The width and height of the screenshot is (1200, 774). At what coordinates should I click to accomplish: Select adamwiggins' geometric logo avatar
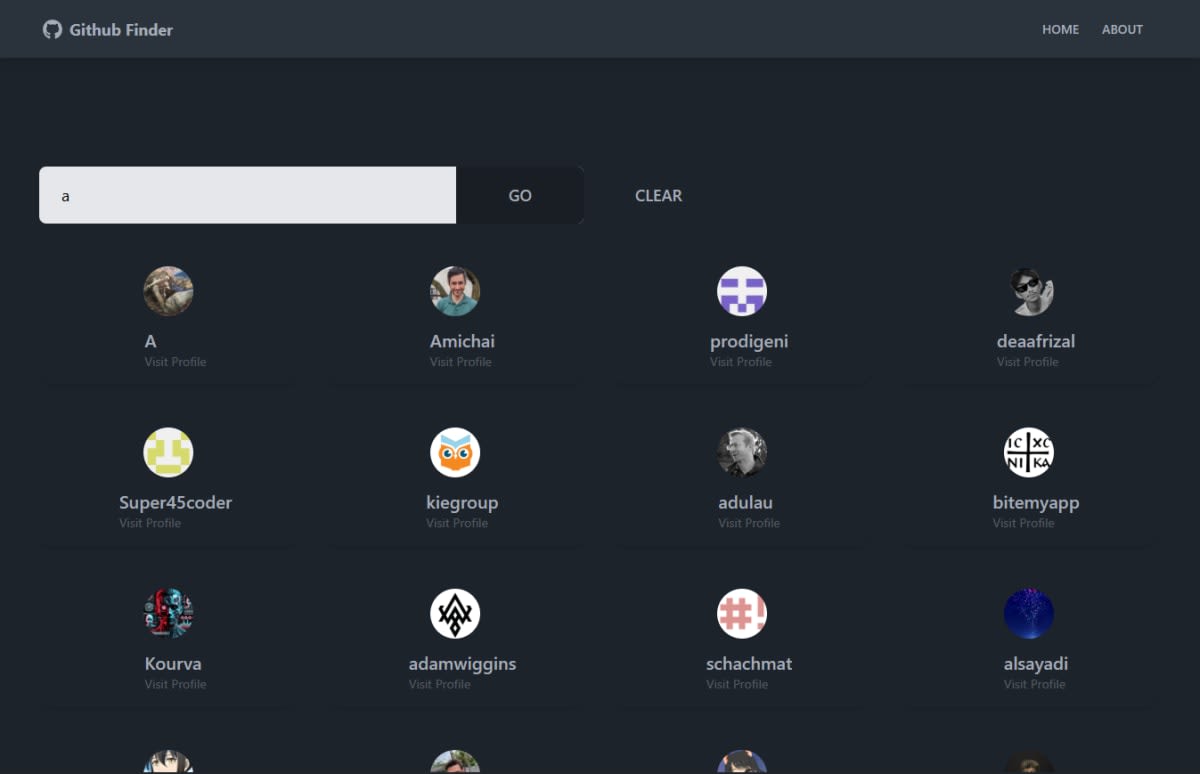pos(455,613)
